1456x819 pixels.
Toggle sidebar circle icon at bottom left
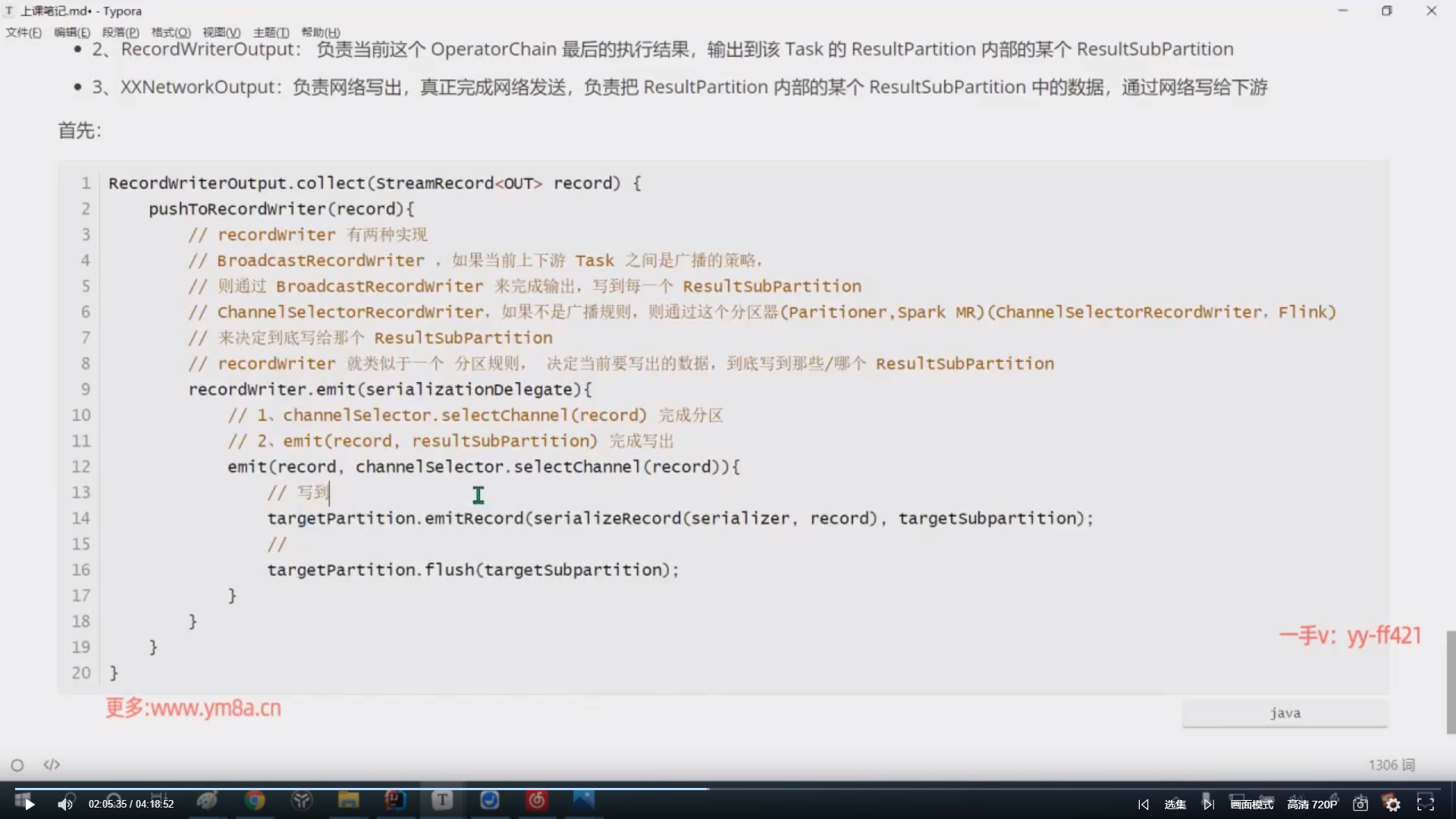17,765
